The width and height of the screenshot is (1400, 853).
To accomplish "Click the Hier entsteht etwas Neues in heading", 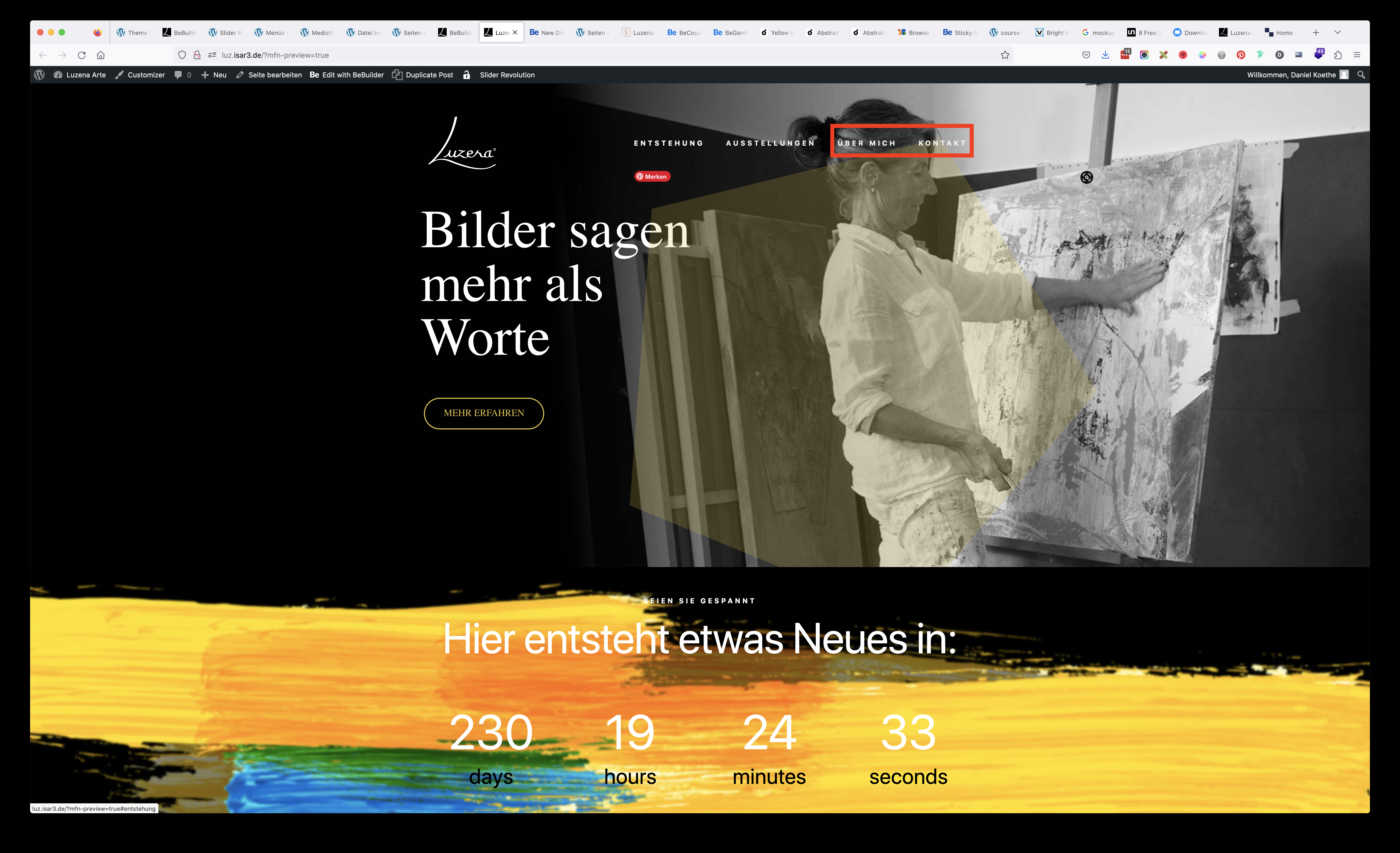I will click(699, 639).
